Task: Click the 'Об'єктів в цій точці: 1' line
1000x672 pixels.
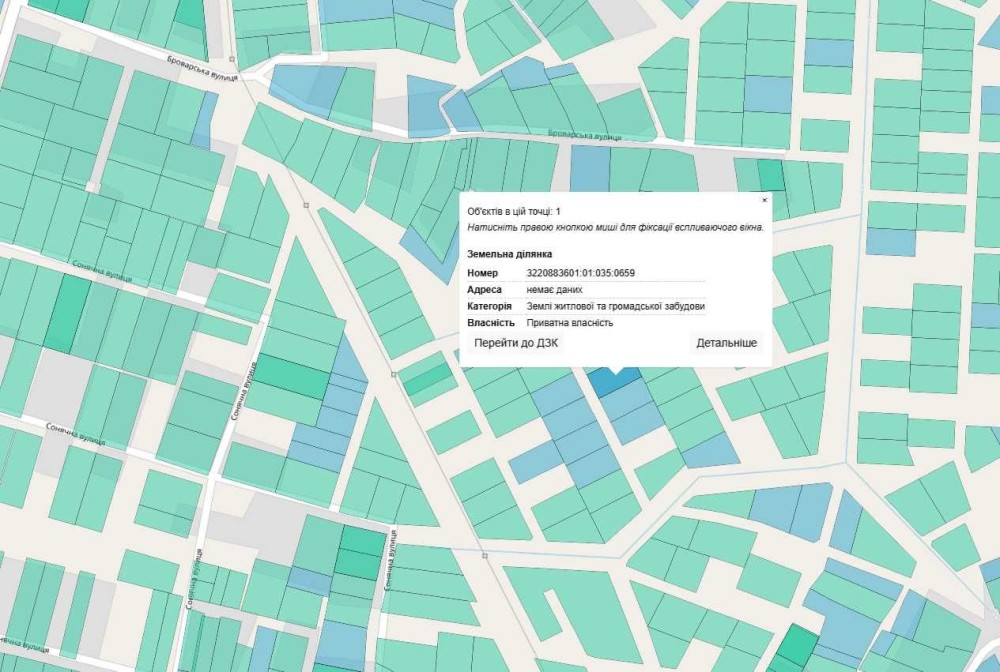Action: [514, 212]
